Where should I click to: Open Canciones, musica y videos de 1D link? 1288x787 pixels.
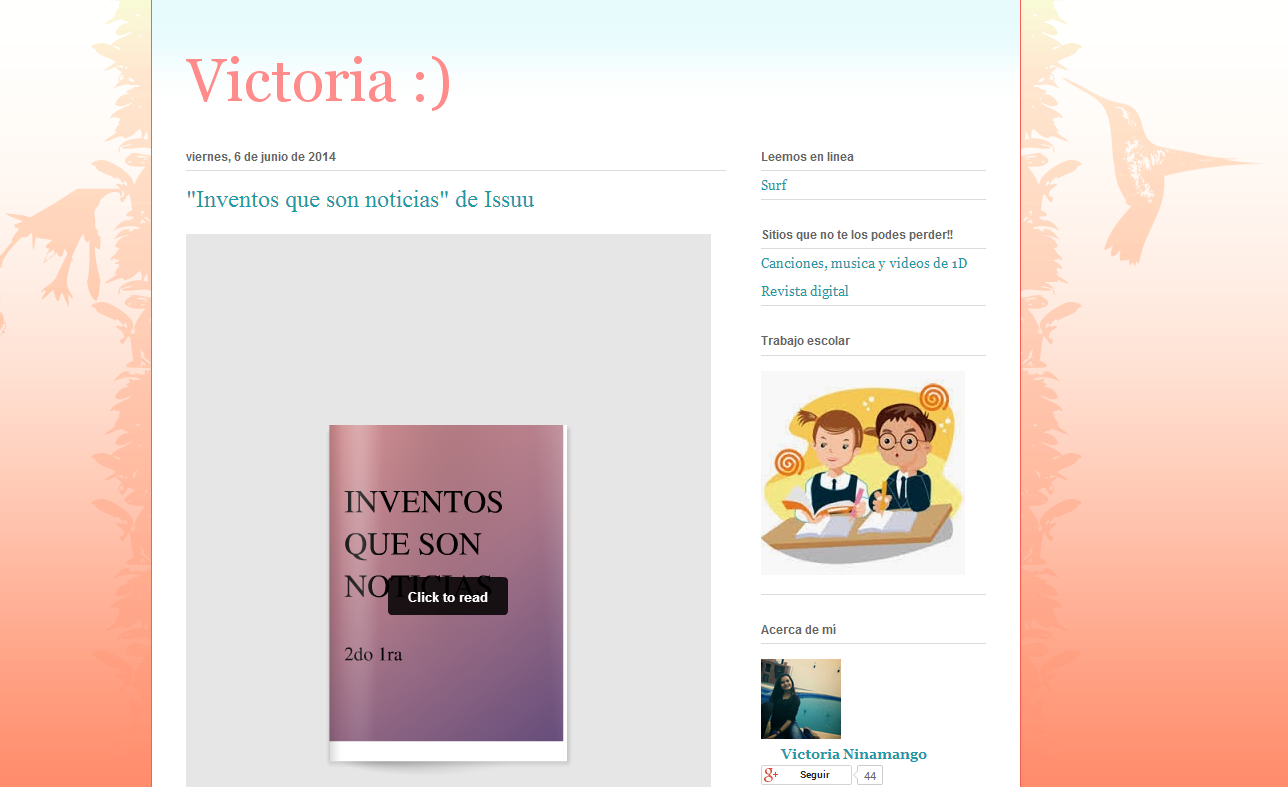pyautogui.click(x=863, y=263)
